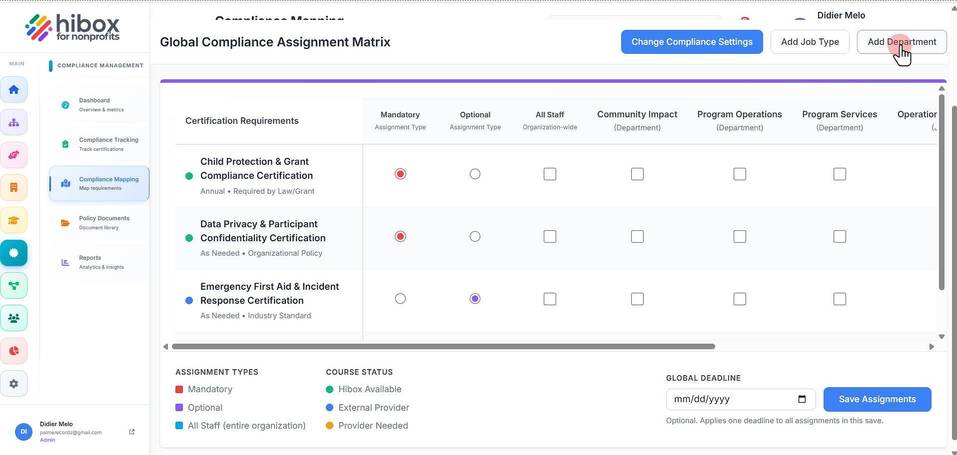Image resolution: width=957 pixels, height=455 pixels.
Task: Click the Save Assignments button
Action: 877,399
